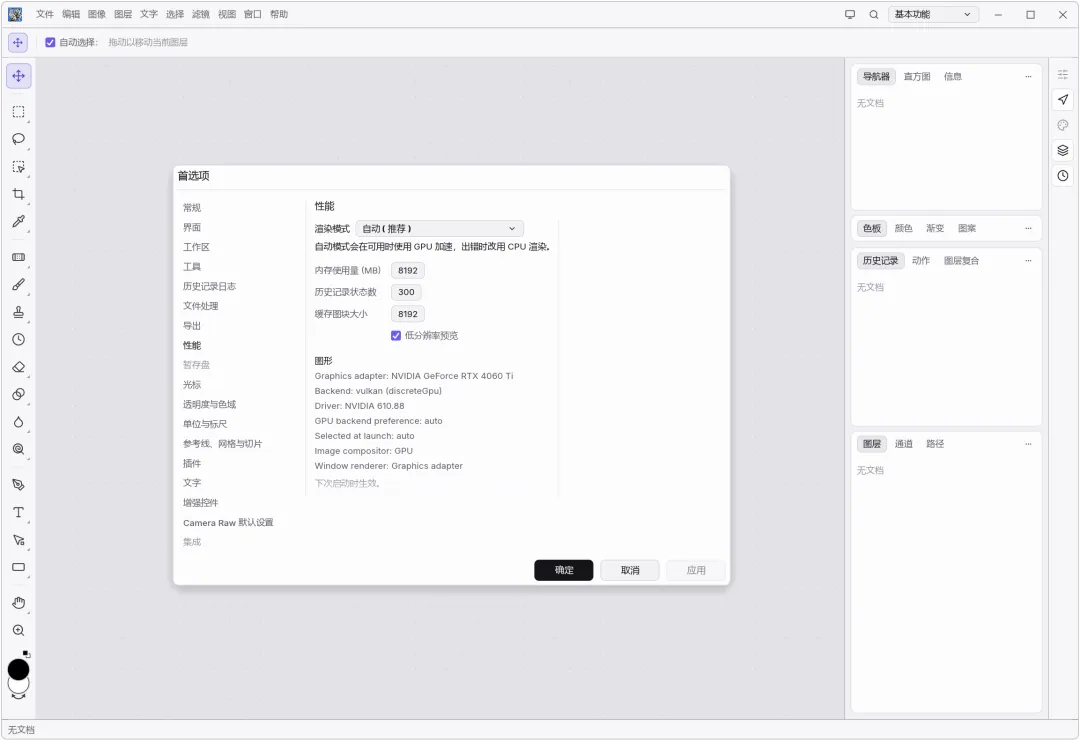The height and width of the screenshot is (741, 1080).
Task: Select 常规 in preferences list
Action: tap(191, 208)
